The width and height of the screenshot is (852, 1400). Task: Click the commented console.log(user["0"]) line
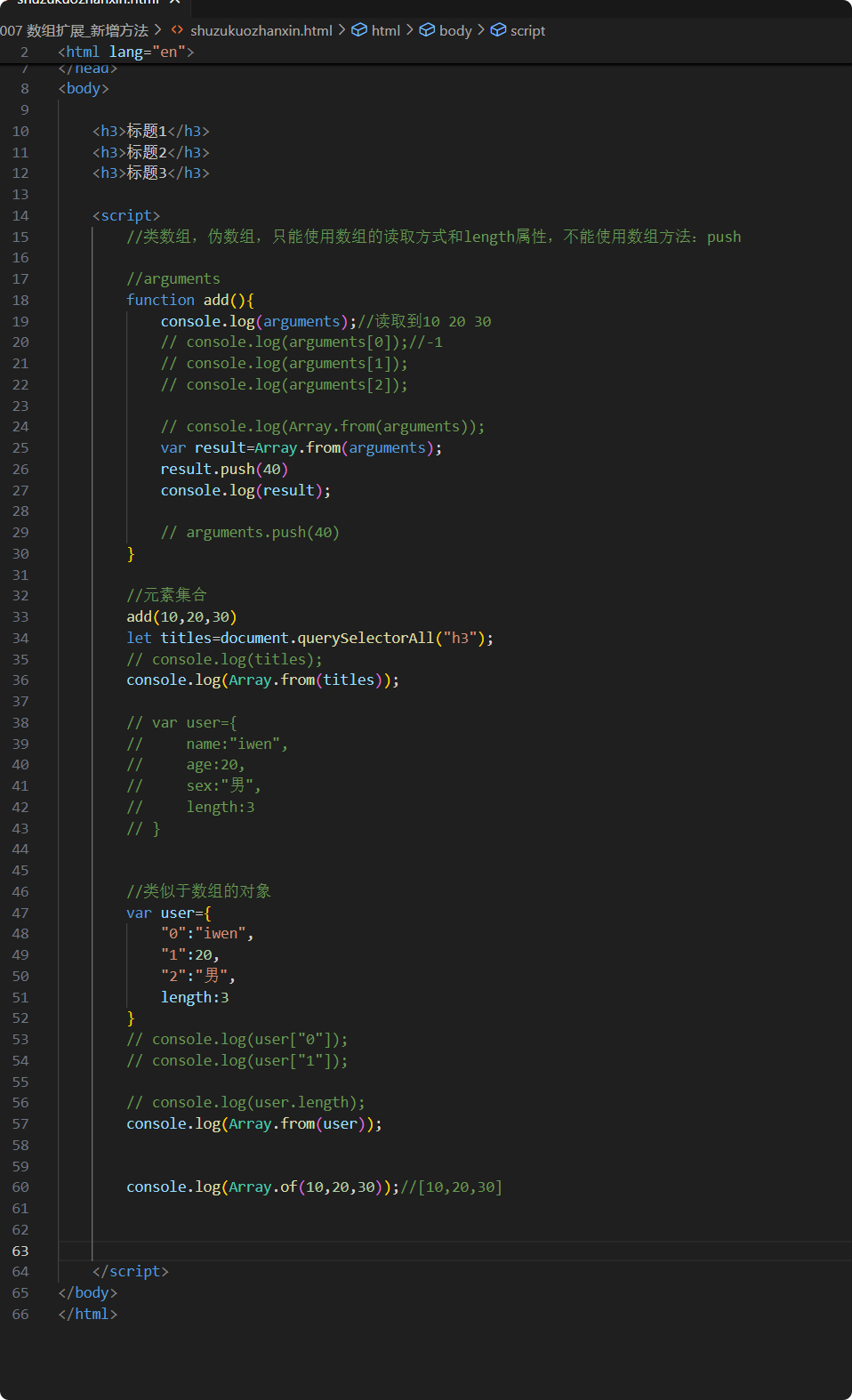pos(237,1040)
